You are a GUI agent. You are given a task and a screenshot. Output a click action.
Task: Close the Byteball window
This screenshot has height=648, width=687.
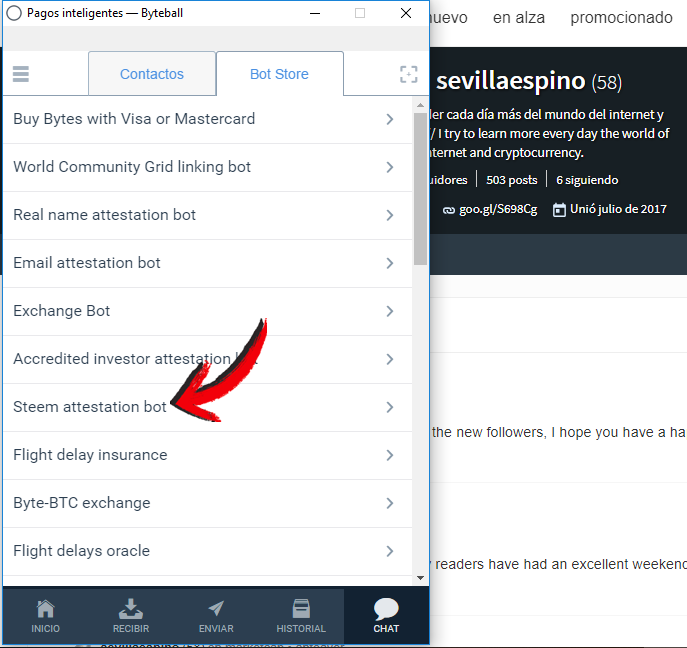click(x=406, y=13)
